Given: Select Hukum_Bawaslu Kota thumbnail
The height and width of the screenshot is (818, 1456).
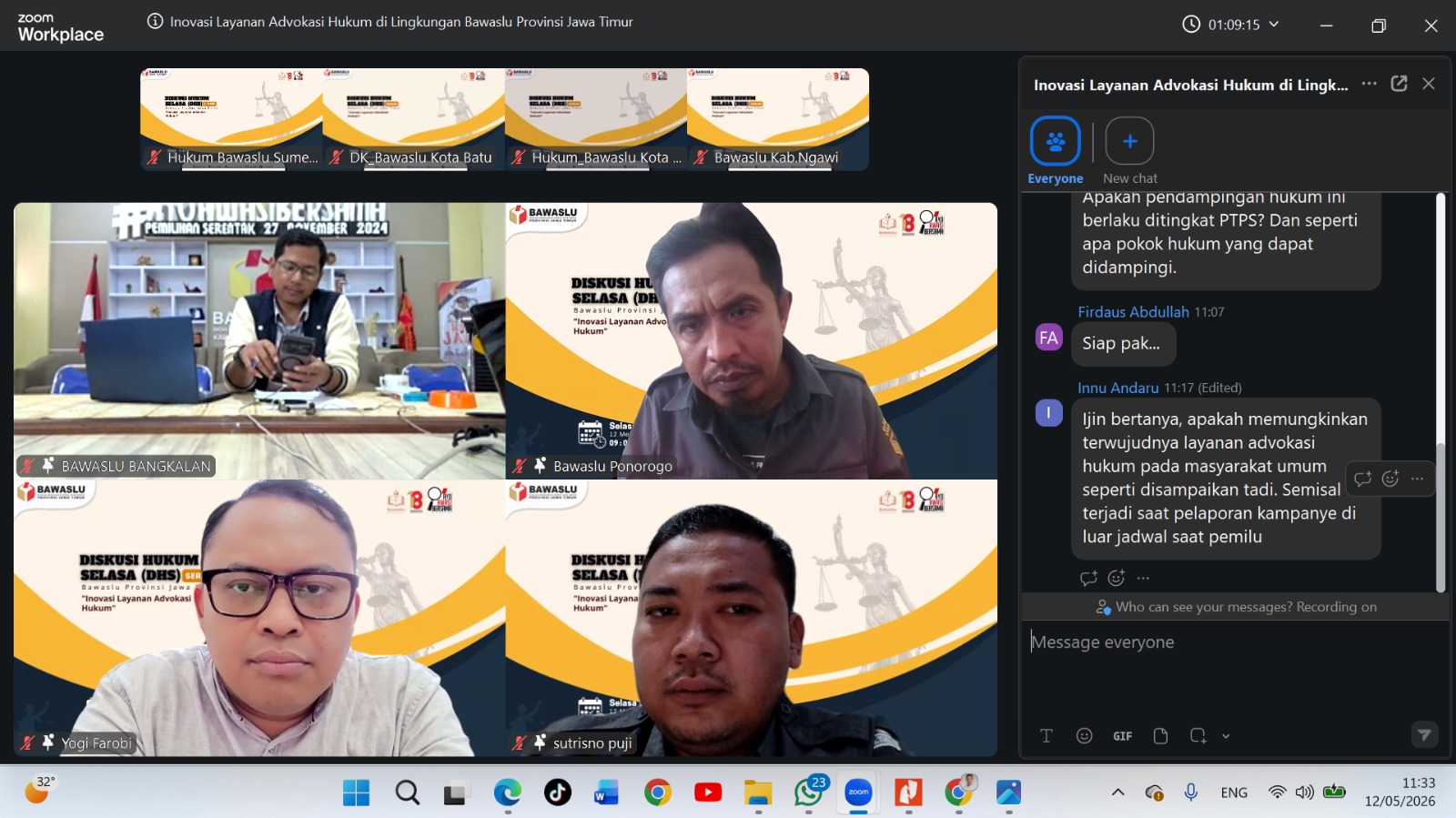Looking at the screenshot, I should click(x=595, y=119).
